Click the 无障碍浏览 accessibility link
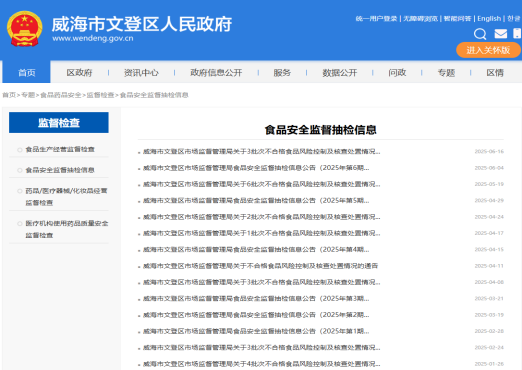Image resolution: width=522 pixels, height=370 pixels. click(420, 18)
